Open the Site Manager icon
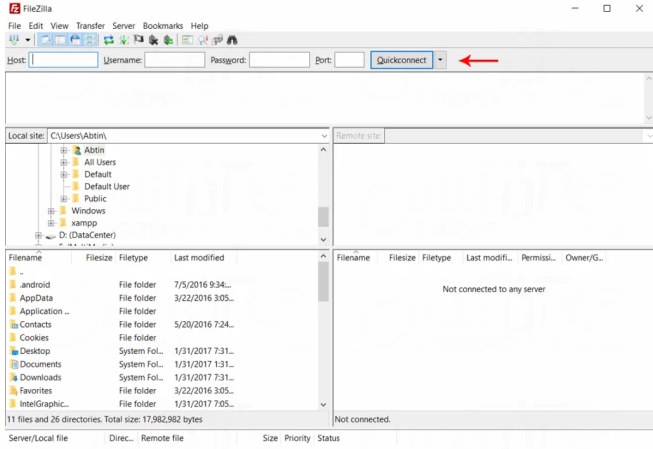This screenshot has width=653, height=449. [x=14, y=40]
